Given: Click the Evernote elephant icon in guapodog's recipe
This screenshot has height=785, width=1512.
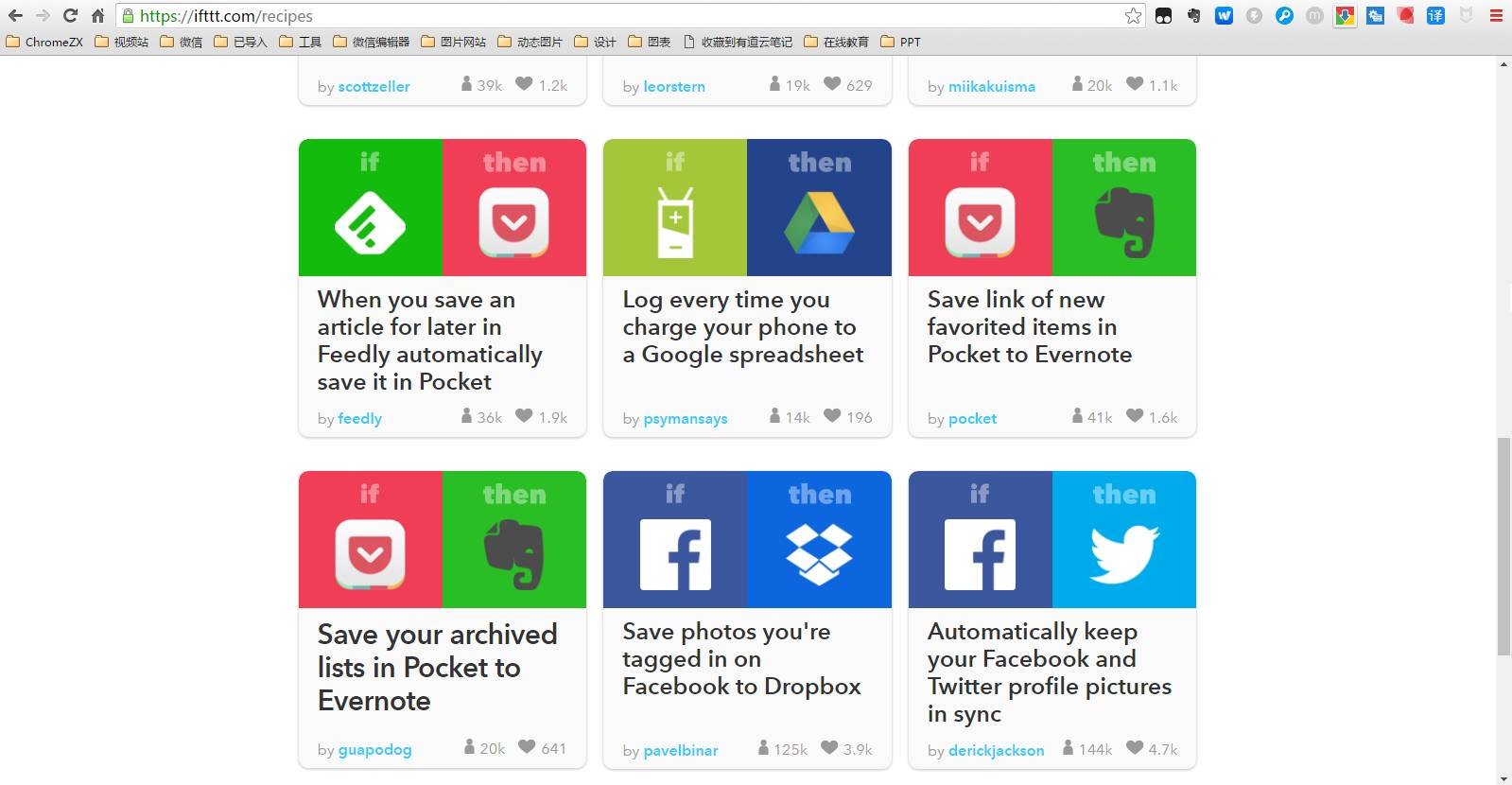Looking at the screenshot, I should coord(513,553).
